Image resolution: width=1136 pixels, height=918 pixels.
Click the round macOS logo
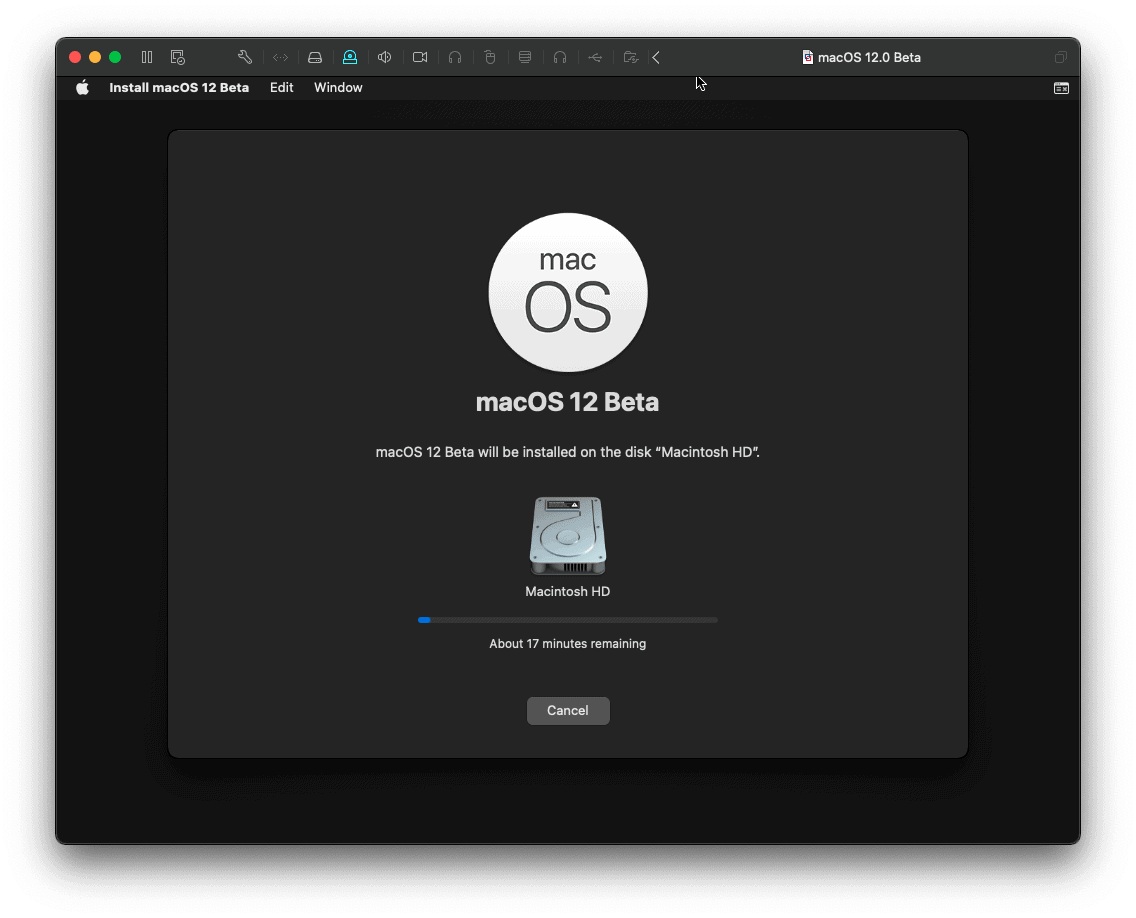pyautogui.click(x=568, y=292)
